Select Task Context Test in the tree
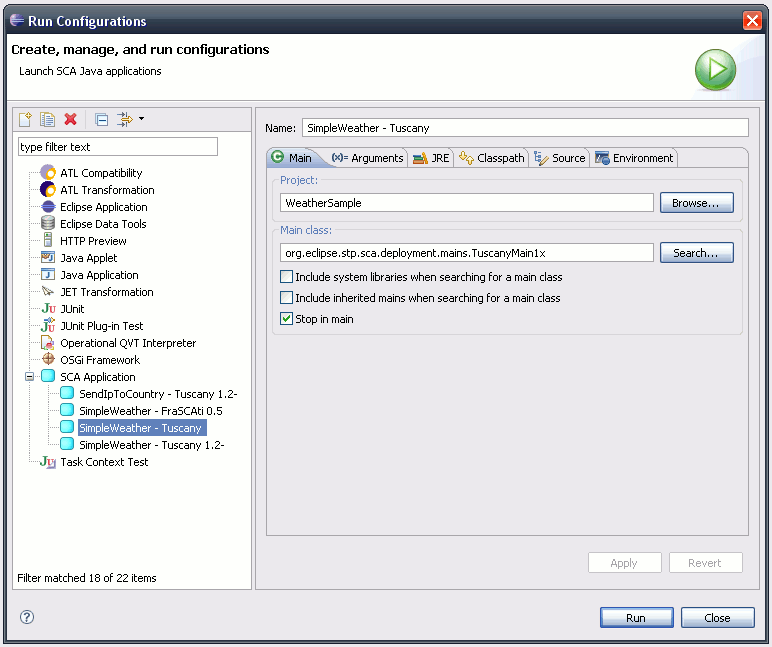Screen dimensions: 772x647 (x=104, y=462)
